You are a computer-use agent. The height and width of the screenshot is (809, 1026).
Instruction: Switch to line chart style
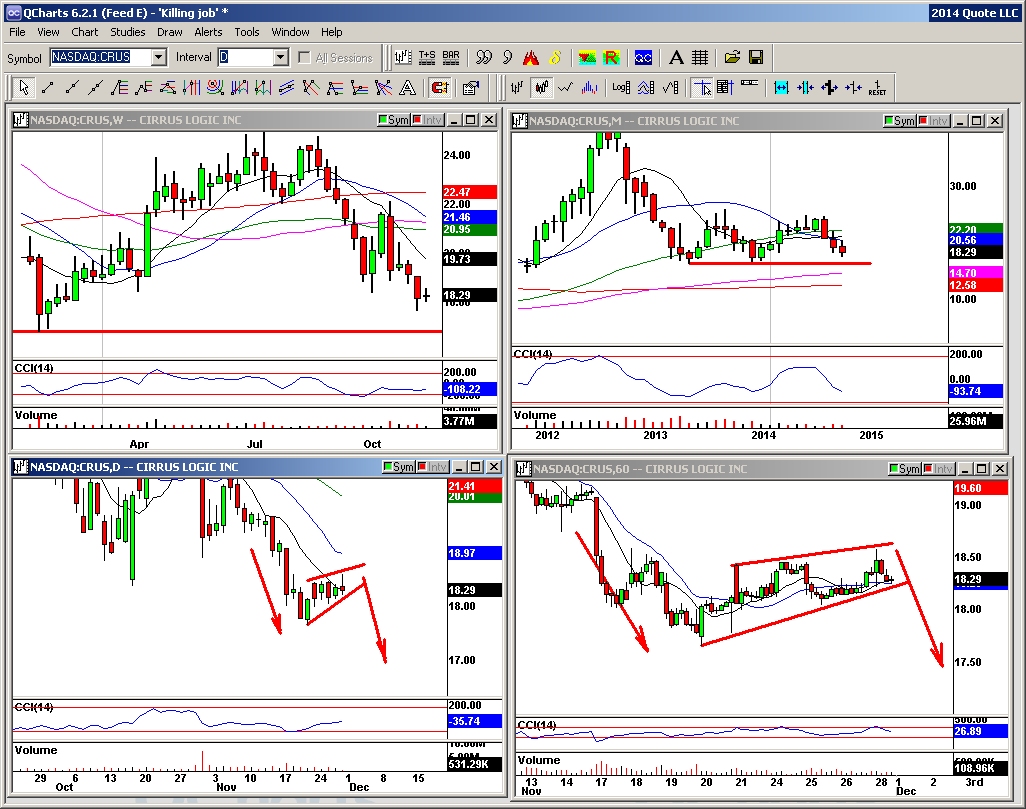pos(565,87)
